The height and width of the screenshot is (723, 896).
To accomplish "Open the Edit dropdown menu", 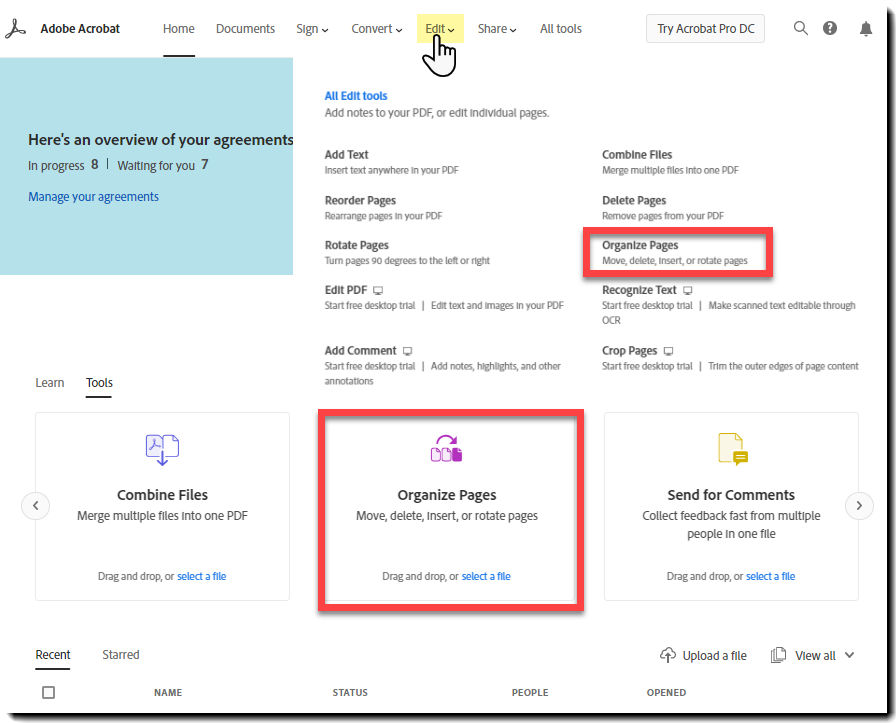I will click(x=440, y=29).
